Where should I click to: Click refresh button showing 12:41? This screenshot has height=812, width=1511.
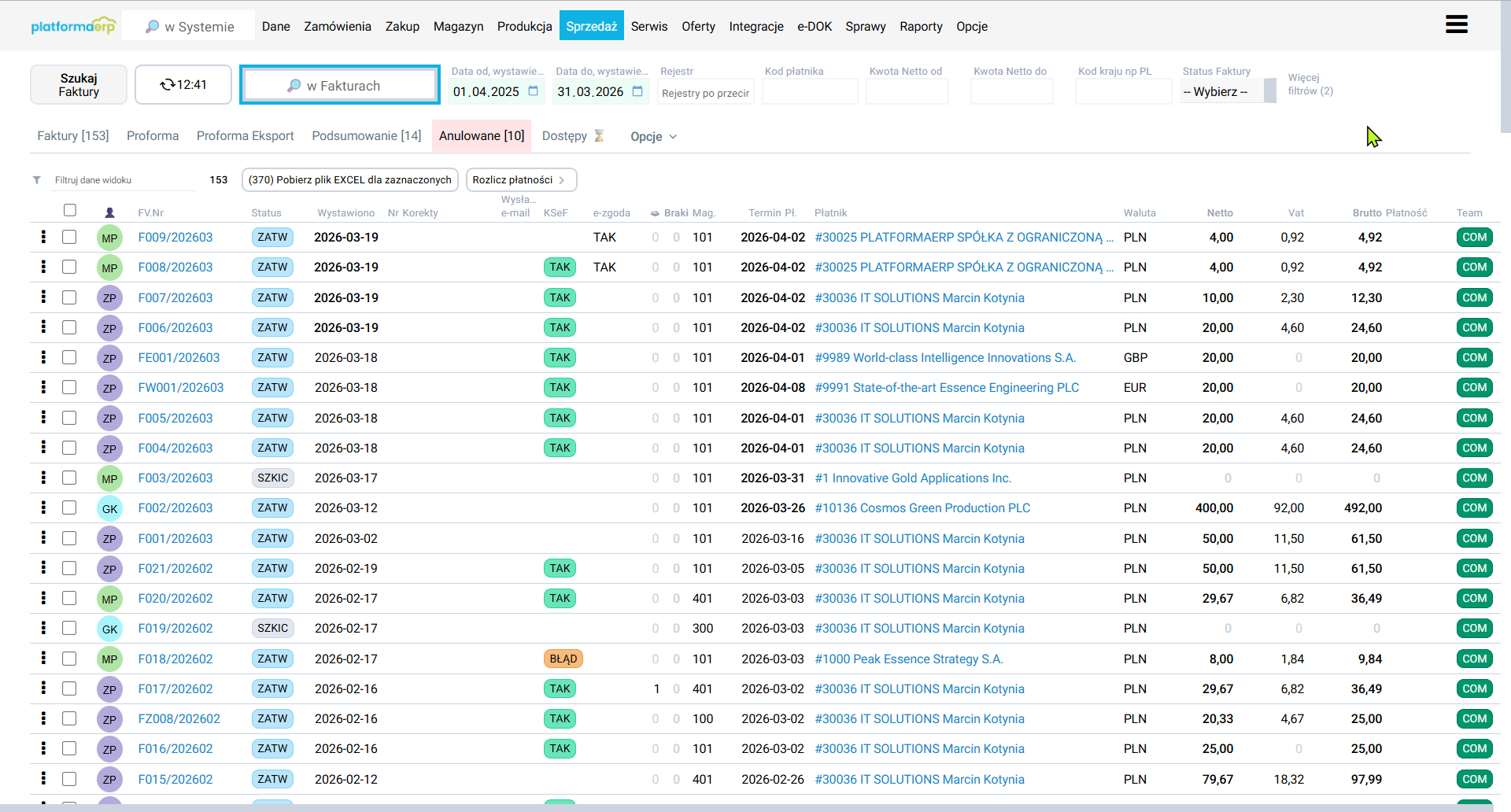(183, 85)
